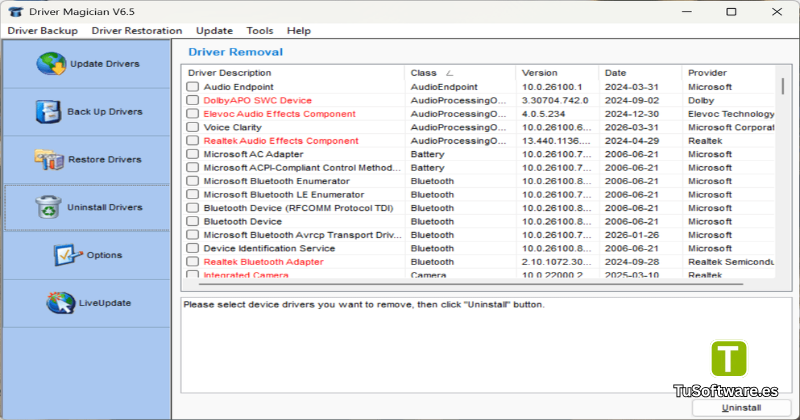Sort list by Provider column header
The image size is (800, 420).
coord(729,73)
